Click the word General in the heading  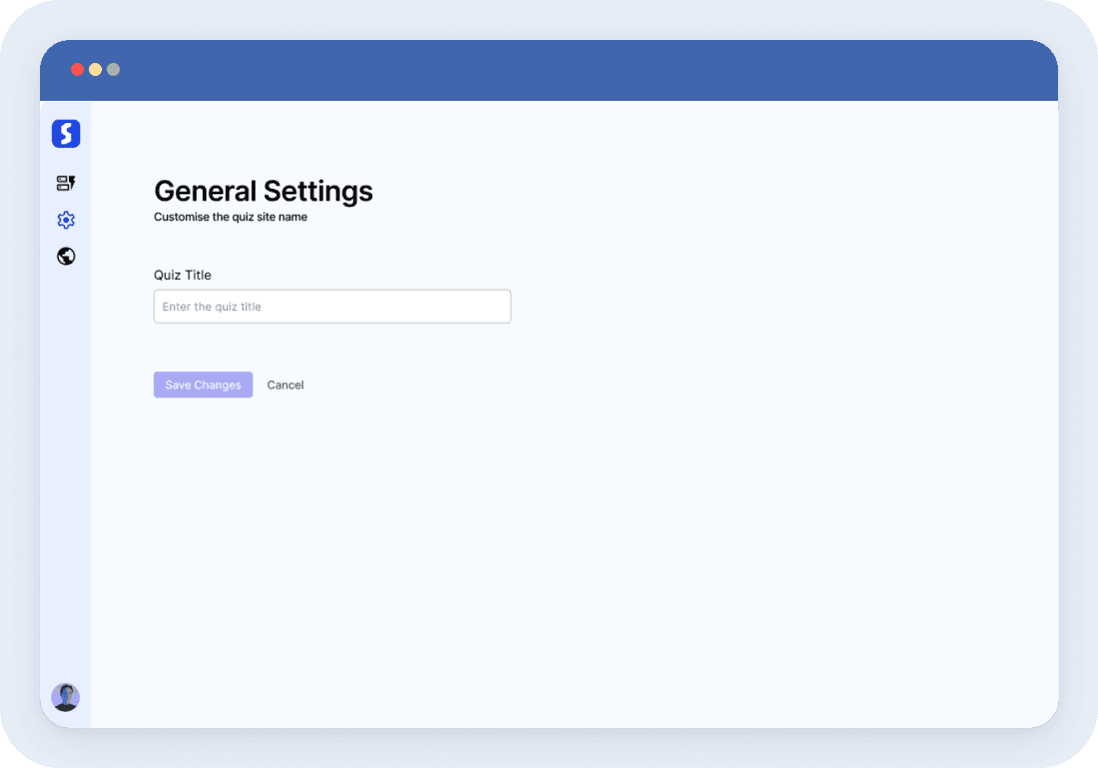(205, 191)
